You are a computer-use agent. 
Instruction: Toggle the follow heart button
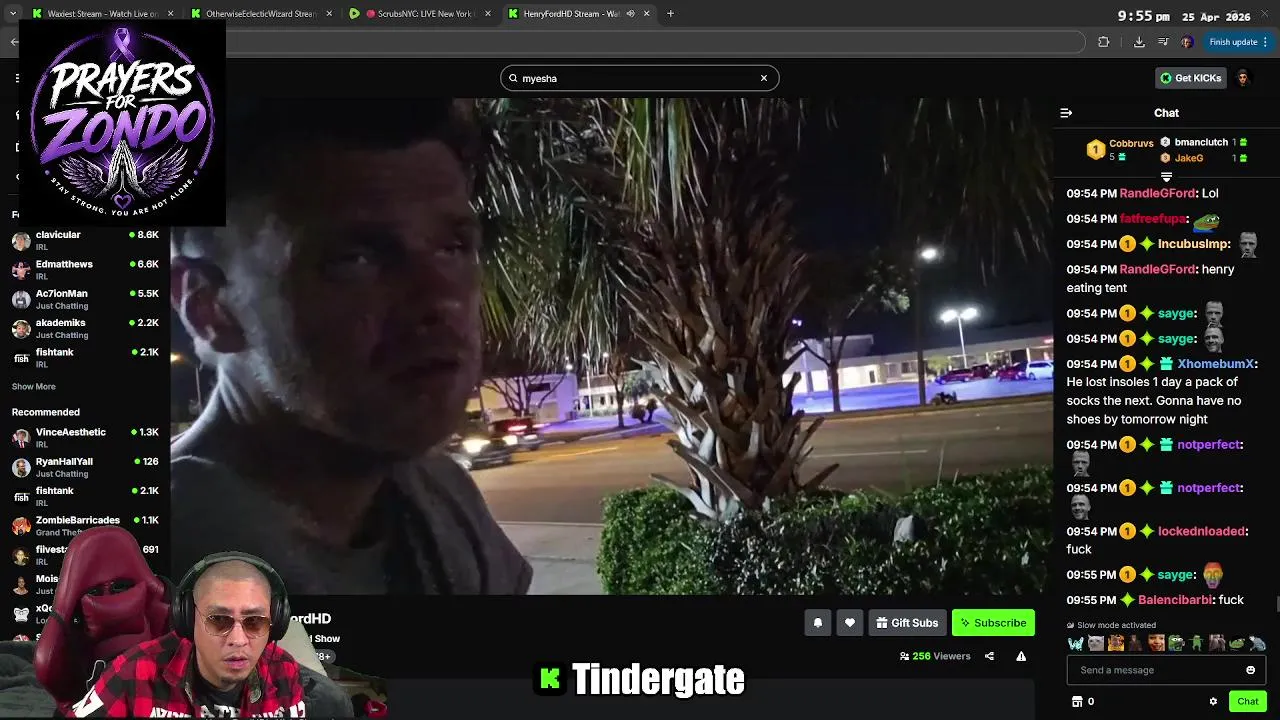pyautogui.click(x=850, y=623)
